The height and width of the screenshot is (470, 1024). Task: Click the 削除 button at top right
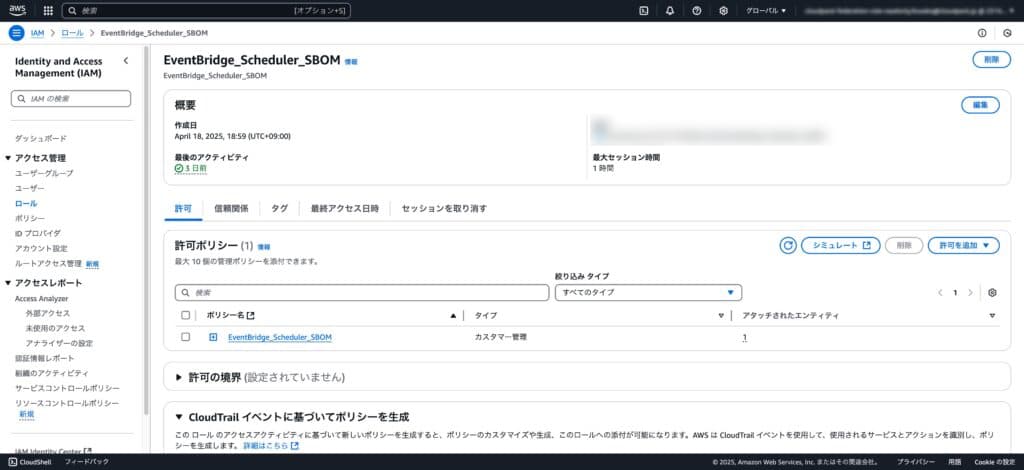click(x=991, y=59)
